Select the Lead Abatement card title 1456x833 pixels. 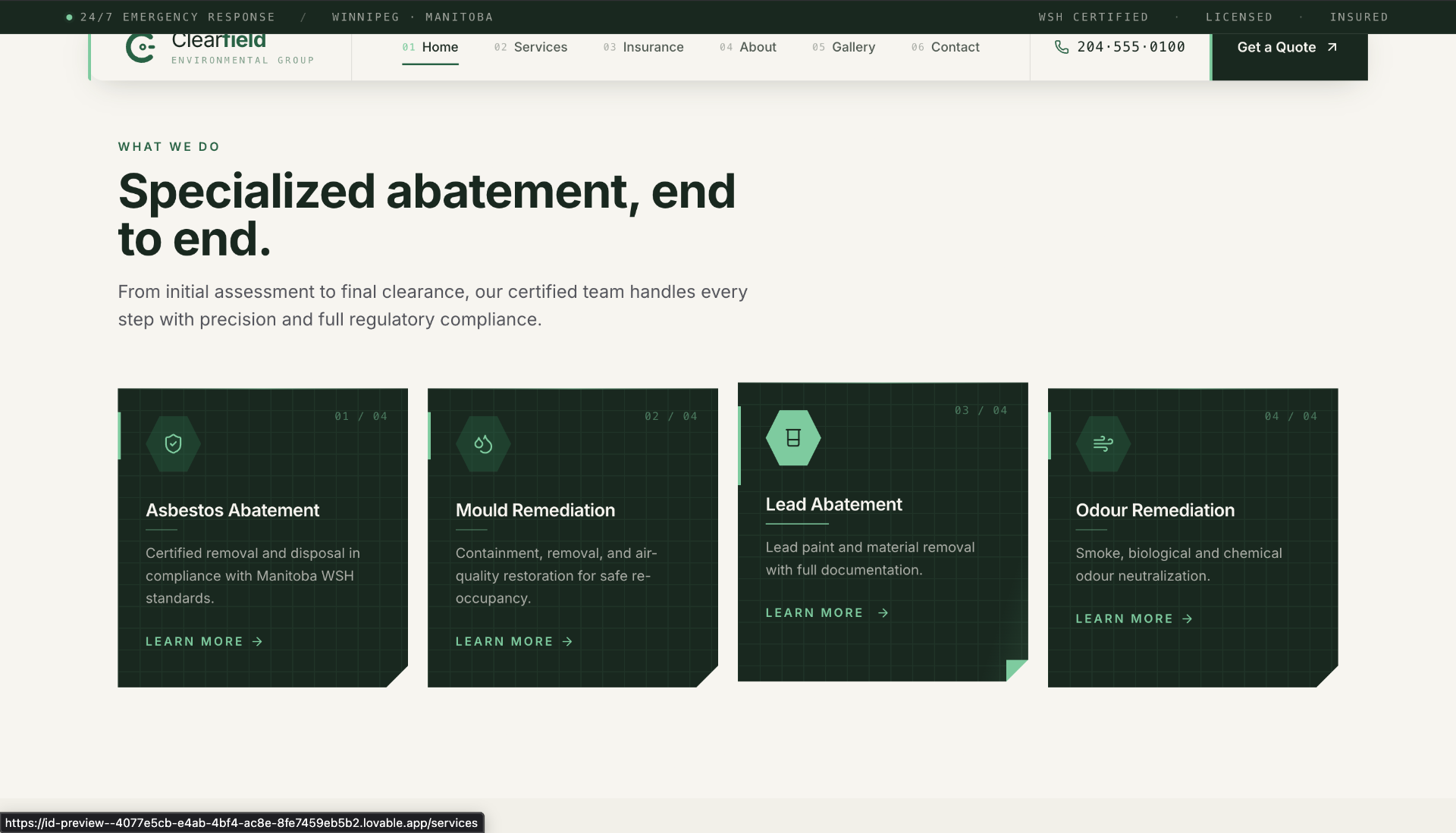point(833,504)
